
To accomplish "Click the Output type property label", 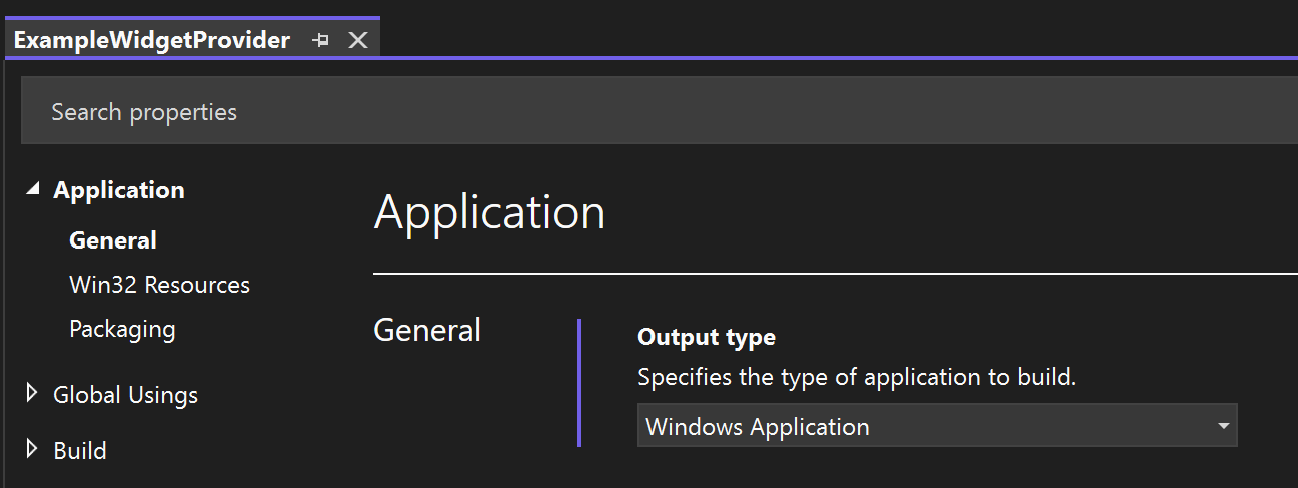I will click(706, 338).
